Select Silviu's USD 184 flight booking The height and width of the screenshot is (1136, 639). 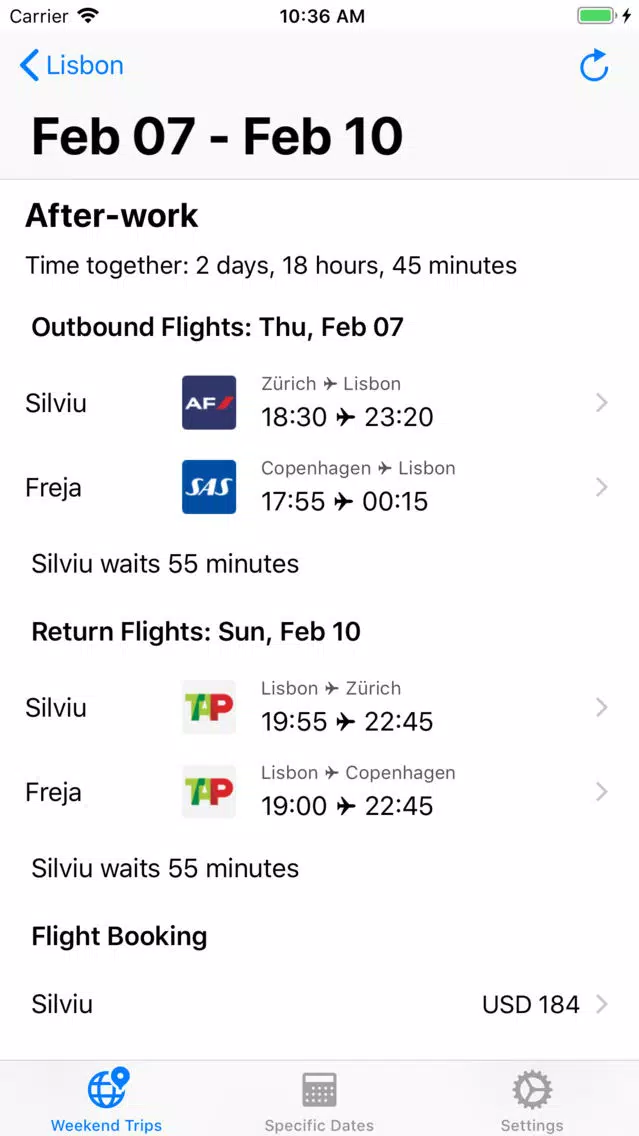320,1004
